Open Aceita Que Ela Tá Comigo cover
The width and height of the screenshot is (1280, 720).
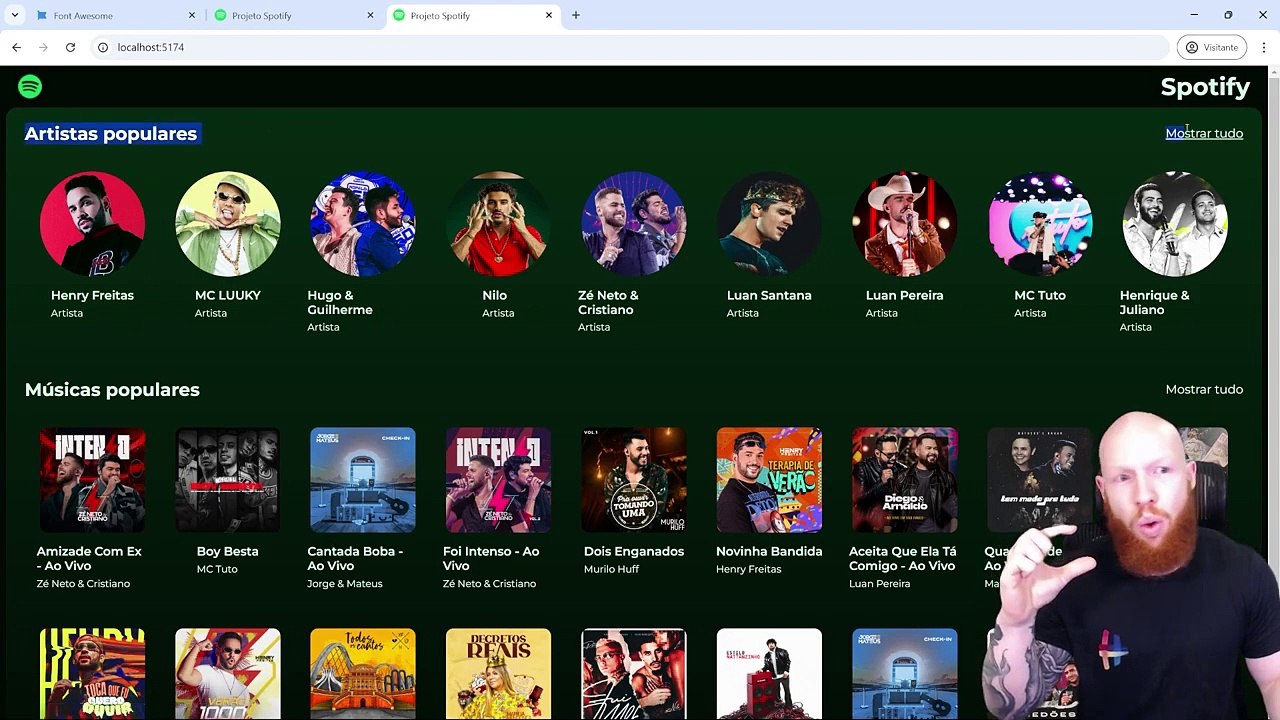click(905, 480)
